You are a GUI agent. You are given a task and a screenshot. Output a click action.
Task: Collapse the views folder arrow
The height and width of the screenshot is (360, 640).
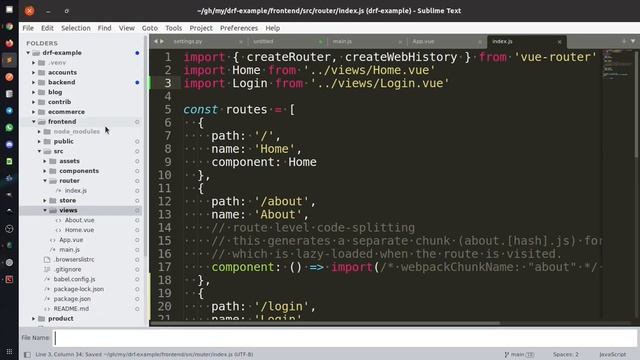click(x=45, y=210)
